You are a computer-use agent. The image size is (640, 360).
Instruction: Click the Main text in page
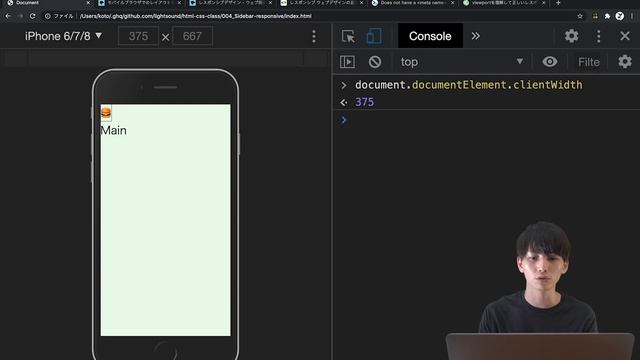[113, 130]
